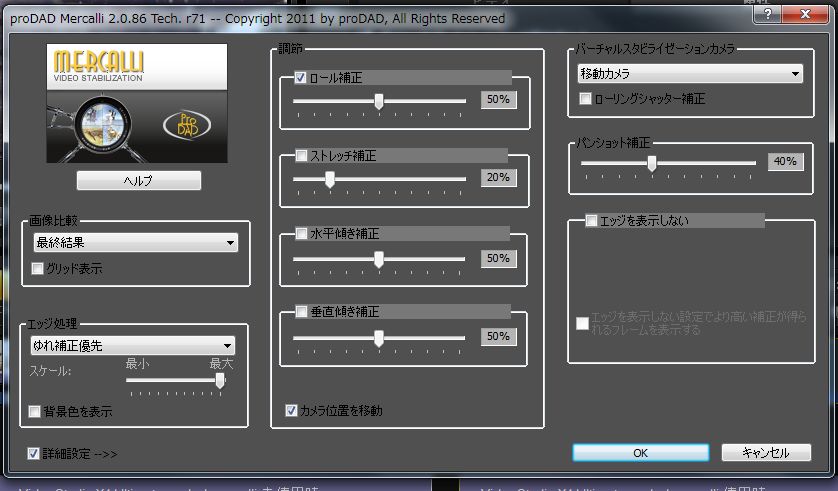The height and width of the screenshot is (491, 838).
Task: Confirm settings with the OK button
Action: (640, 453)
